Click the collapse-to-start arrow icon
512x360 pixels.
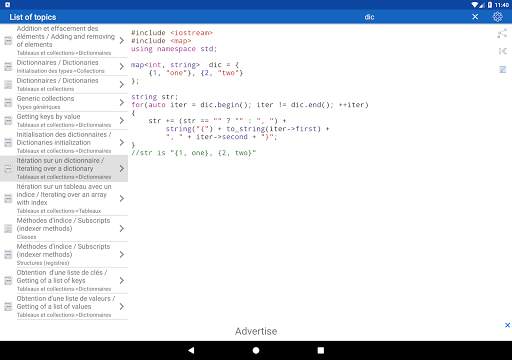(502, 51)
